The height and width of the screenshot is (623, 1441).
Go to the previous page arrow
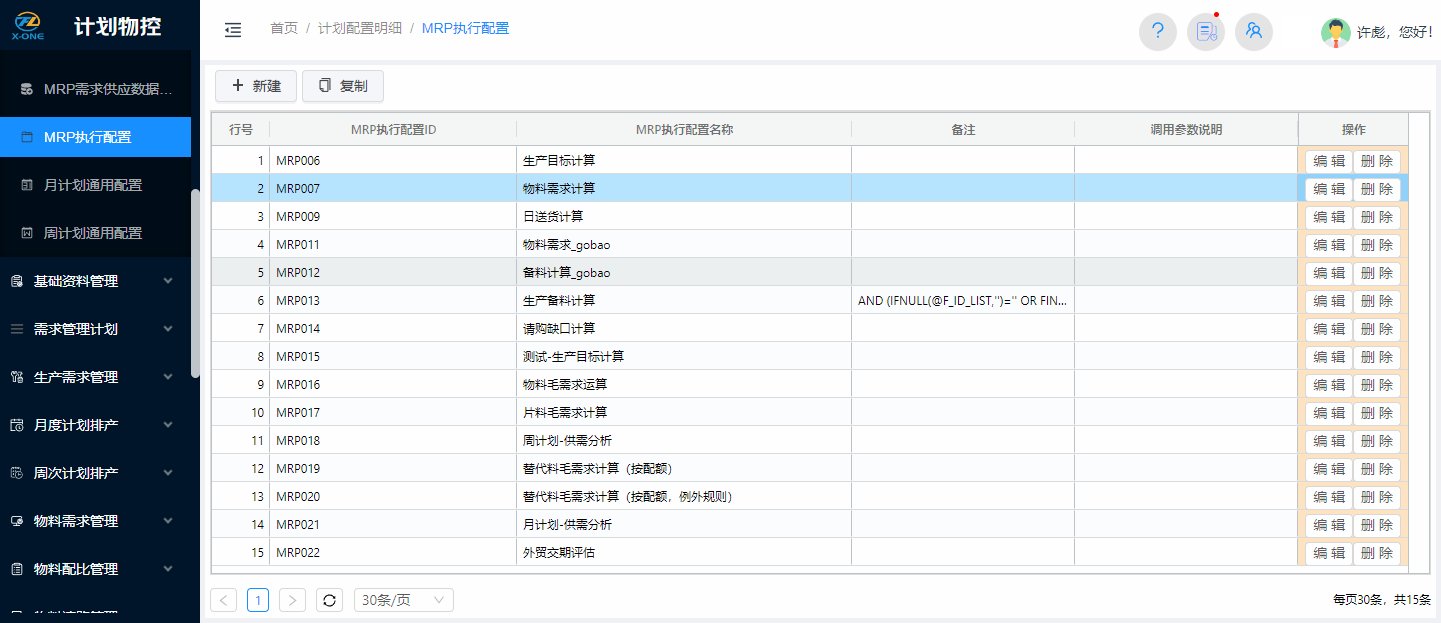[x=224, y=600]
